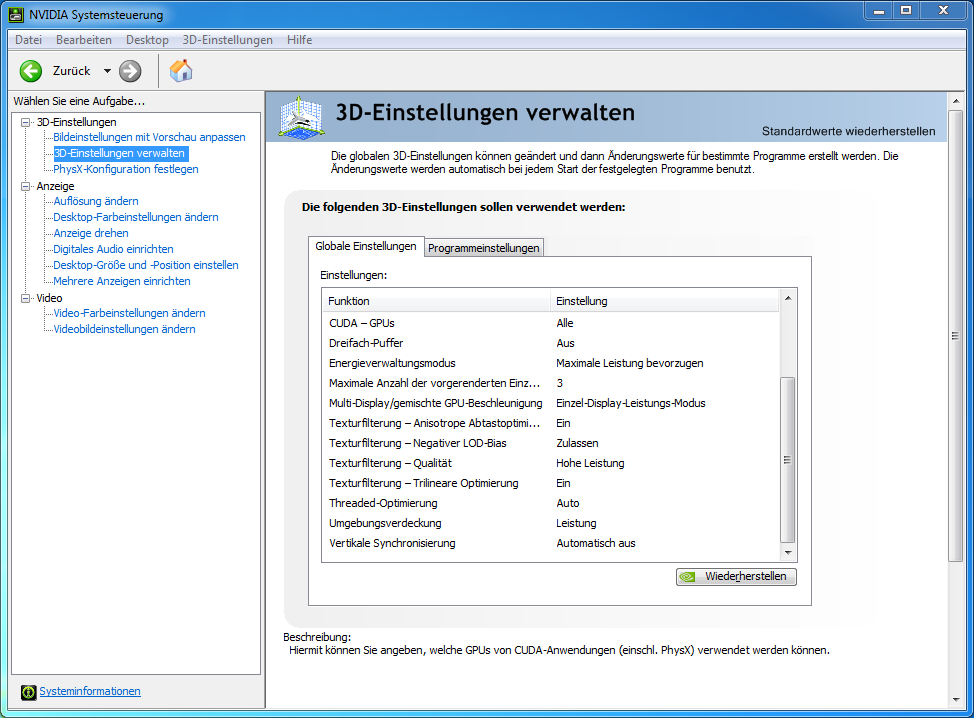Select 3D-Einstellungen verwalten in the tree
Image resolution: width=974 pixels, height=718 pixels.
[119, 153]
